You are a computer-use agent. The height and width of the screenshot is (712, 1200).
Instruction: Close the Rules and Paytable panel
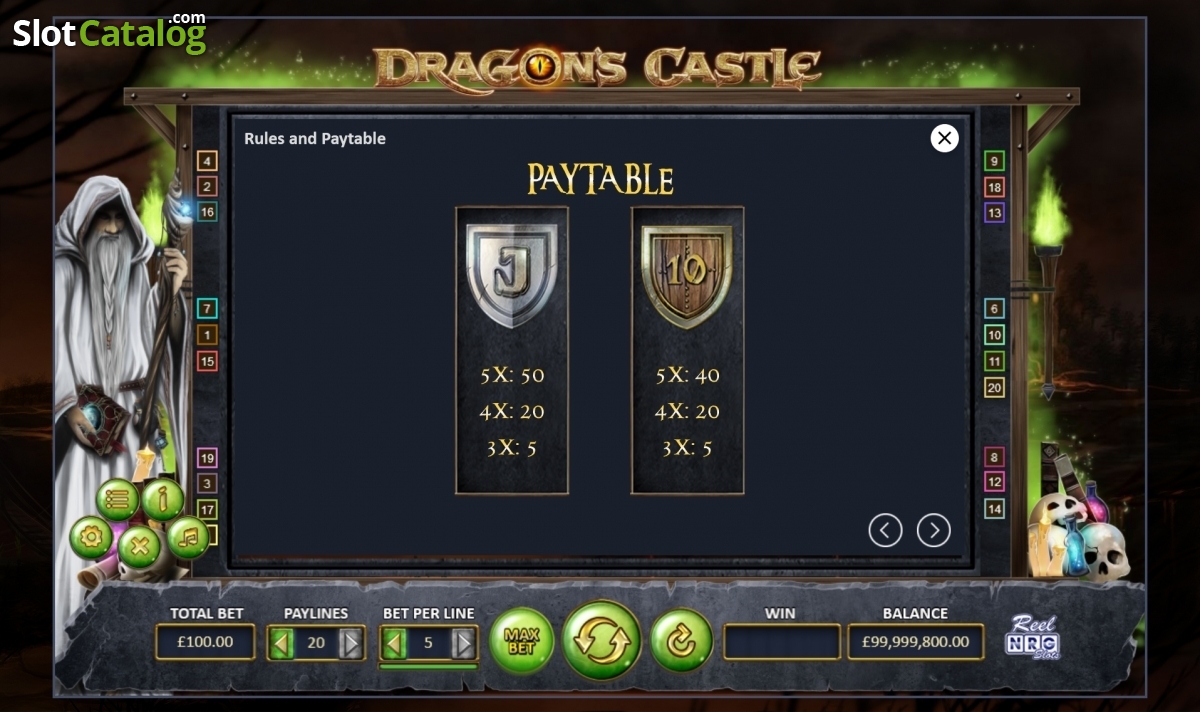pyautogui.click(x=944, y=138)
